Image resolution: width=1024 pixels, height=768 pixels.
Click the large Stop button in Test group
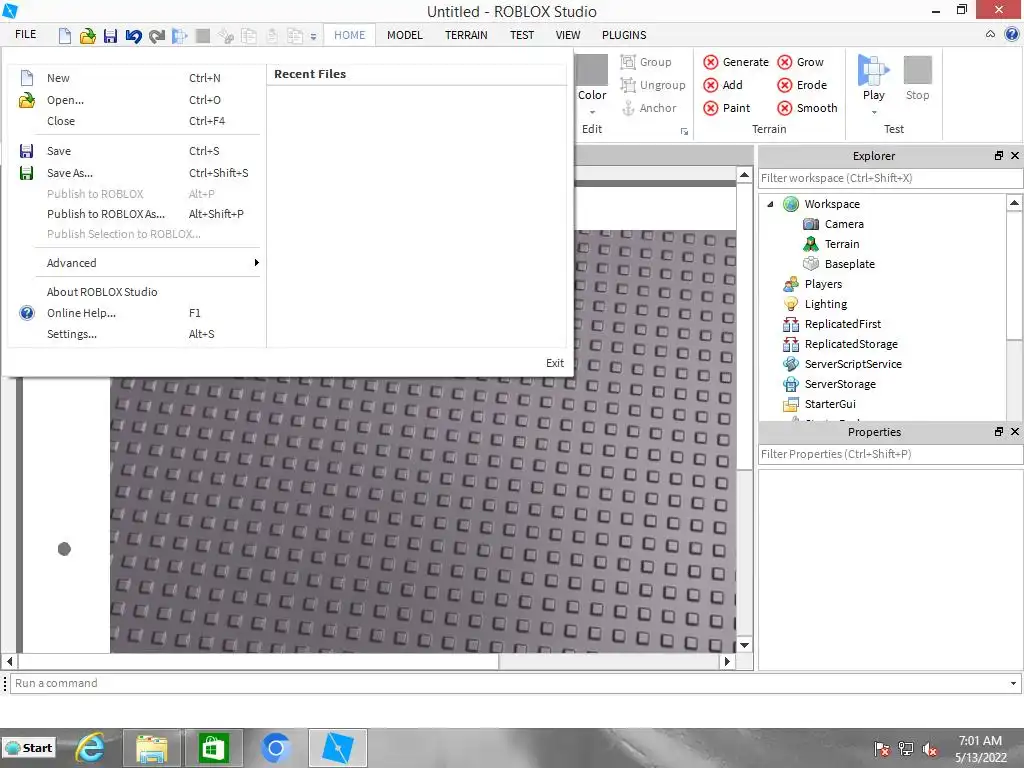pyautogui.click(x=918, y=78)
